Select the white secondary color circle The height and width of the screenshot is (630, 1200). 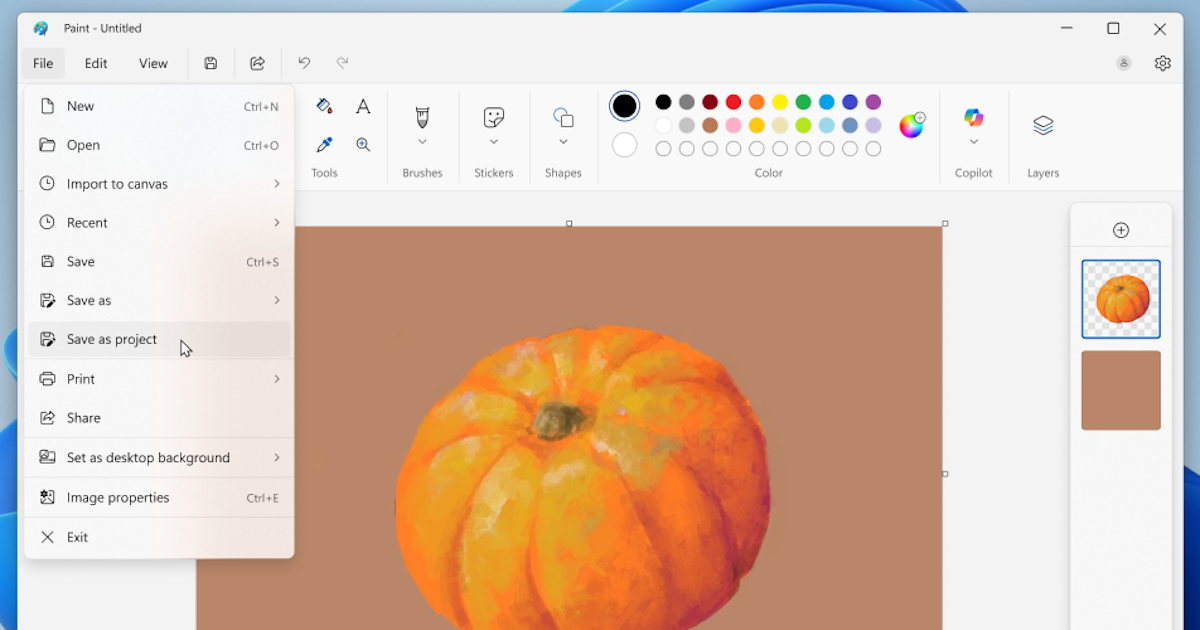(624, 145)
